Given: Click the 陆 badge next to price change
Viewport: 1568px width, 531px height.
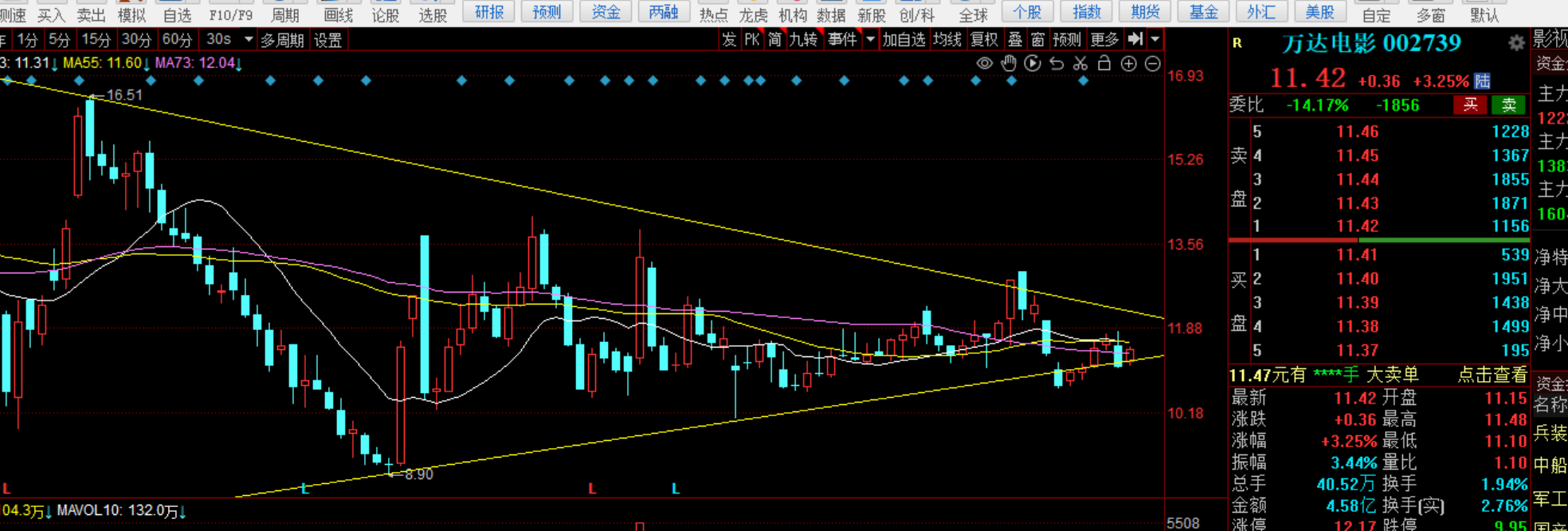Looking at the screenshot, I should tap(1482, 81).
